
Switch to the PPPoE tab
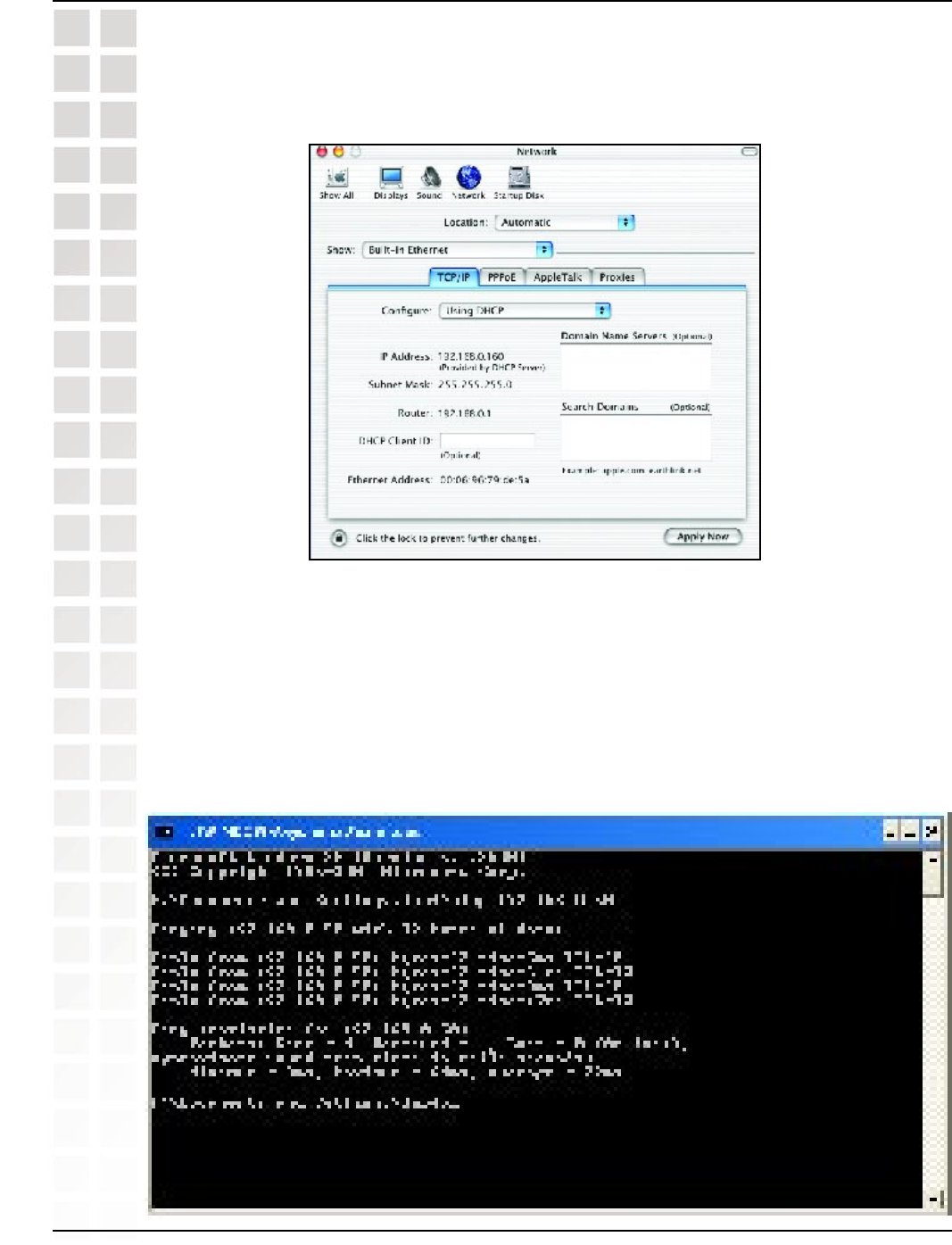click(x=502, y=278)
